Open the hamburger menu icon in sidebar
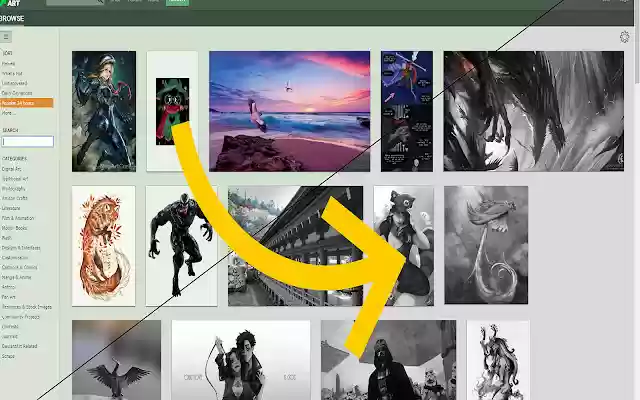 6,37
